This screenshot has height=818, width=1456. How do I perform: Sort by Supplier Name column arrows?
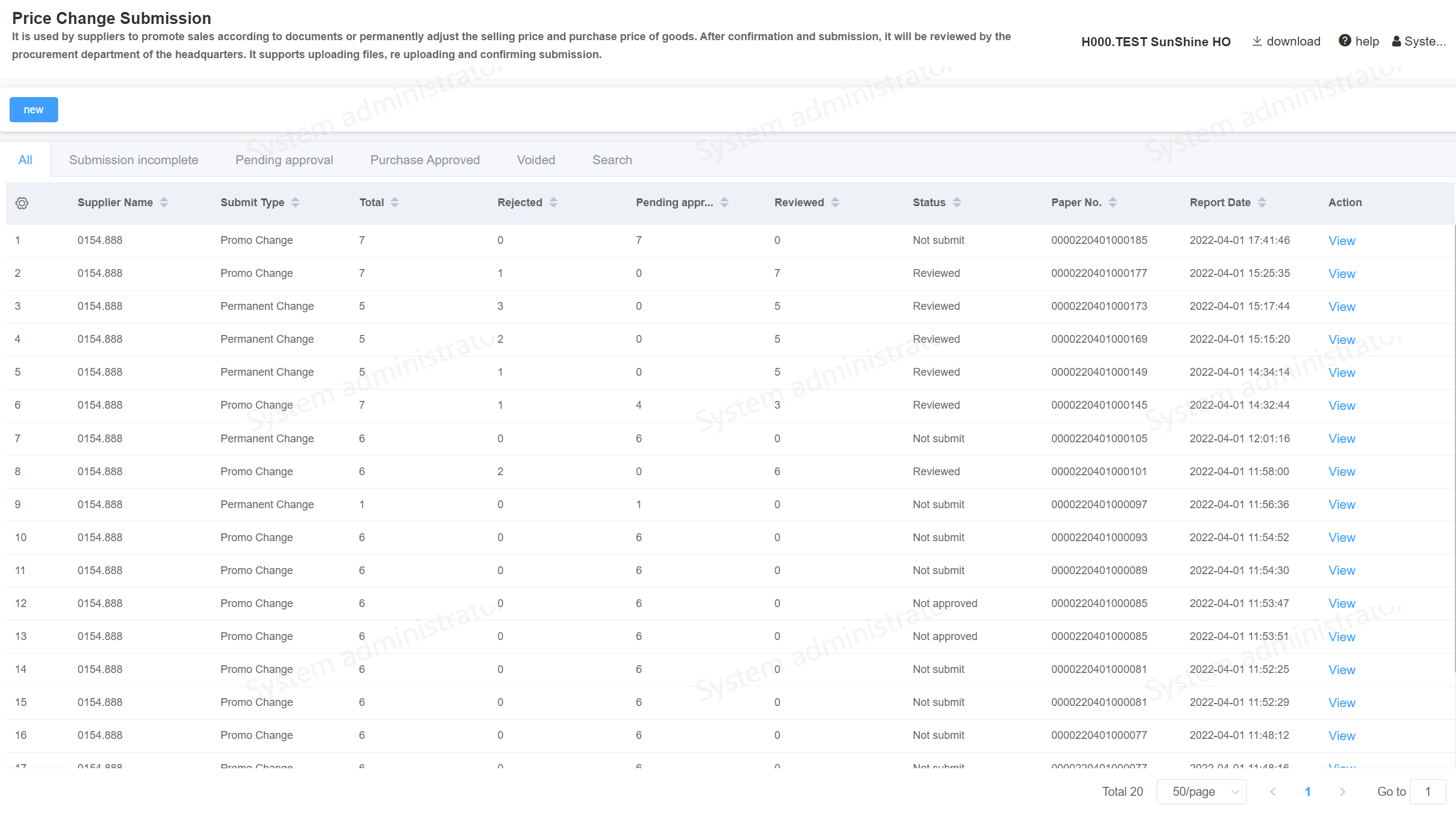tap(164, 203)
